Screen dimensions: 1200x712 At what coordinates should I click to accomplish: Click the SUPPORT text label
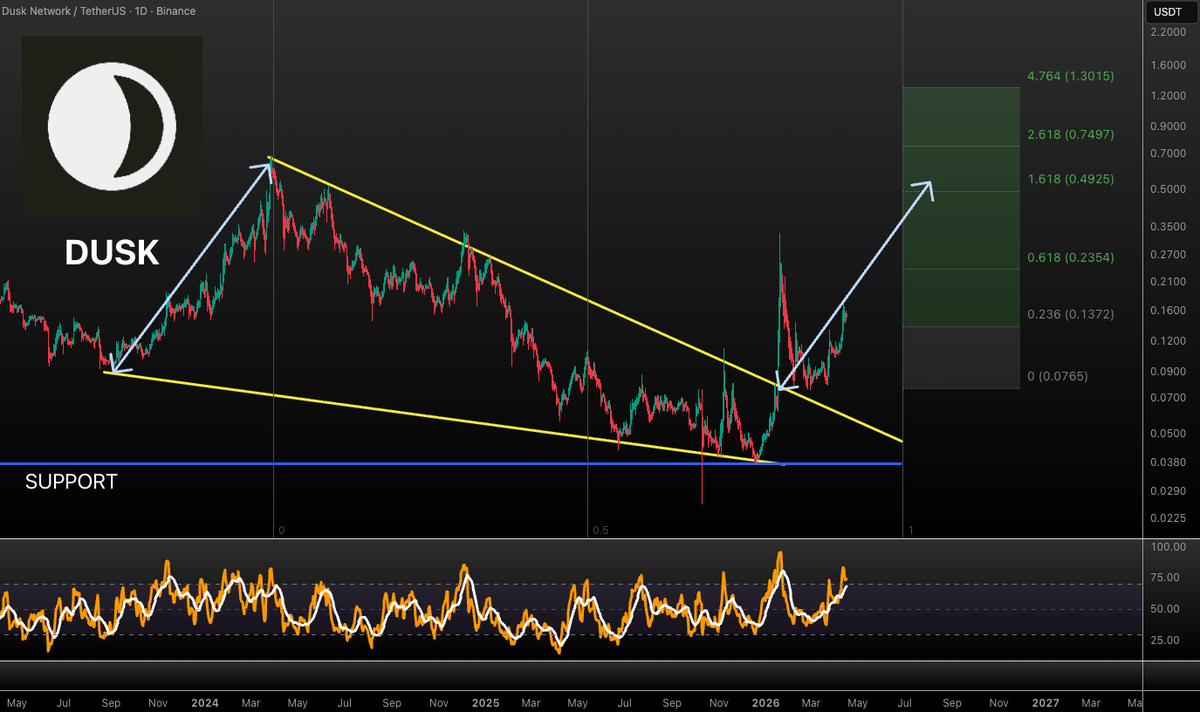click(71, 482)
